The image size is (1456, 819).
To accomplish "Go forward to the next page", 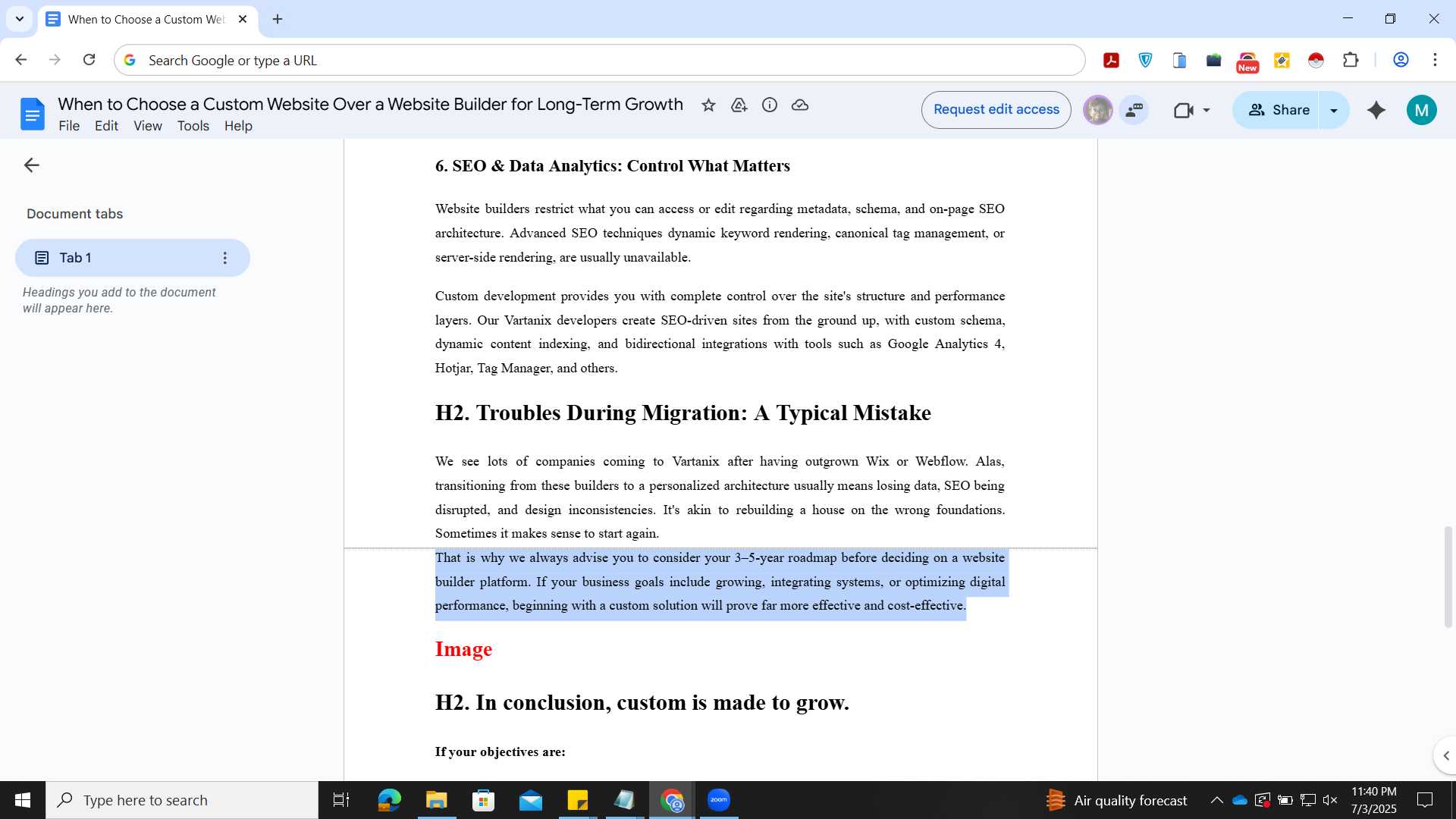I will [55, 60].
